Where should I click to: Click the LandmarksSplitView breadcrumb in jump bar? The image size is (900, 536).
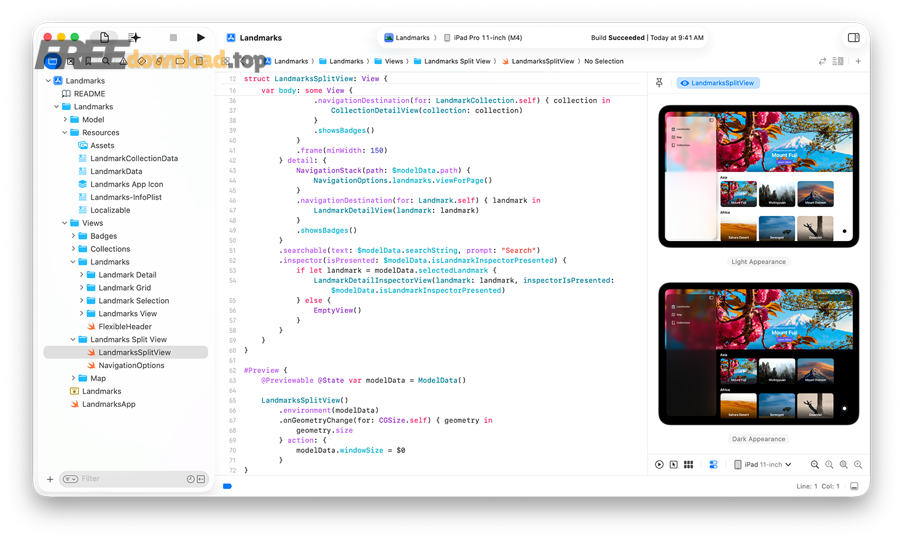(538, 61)
